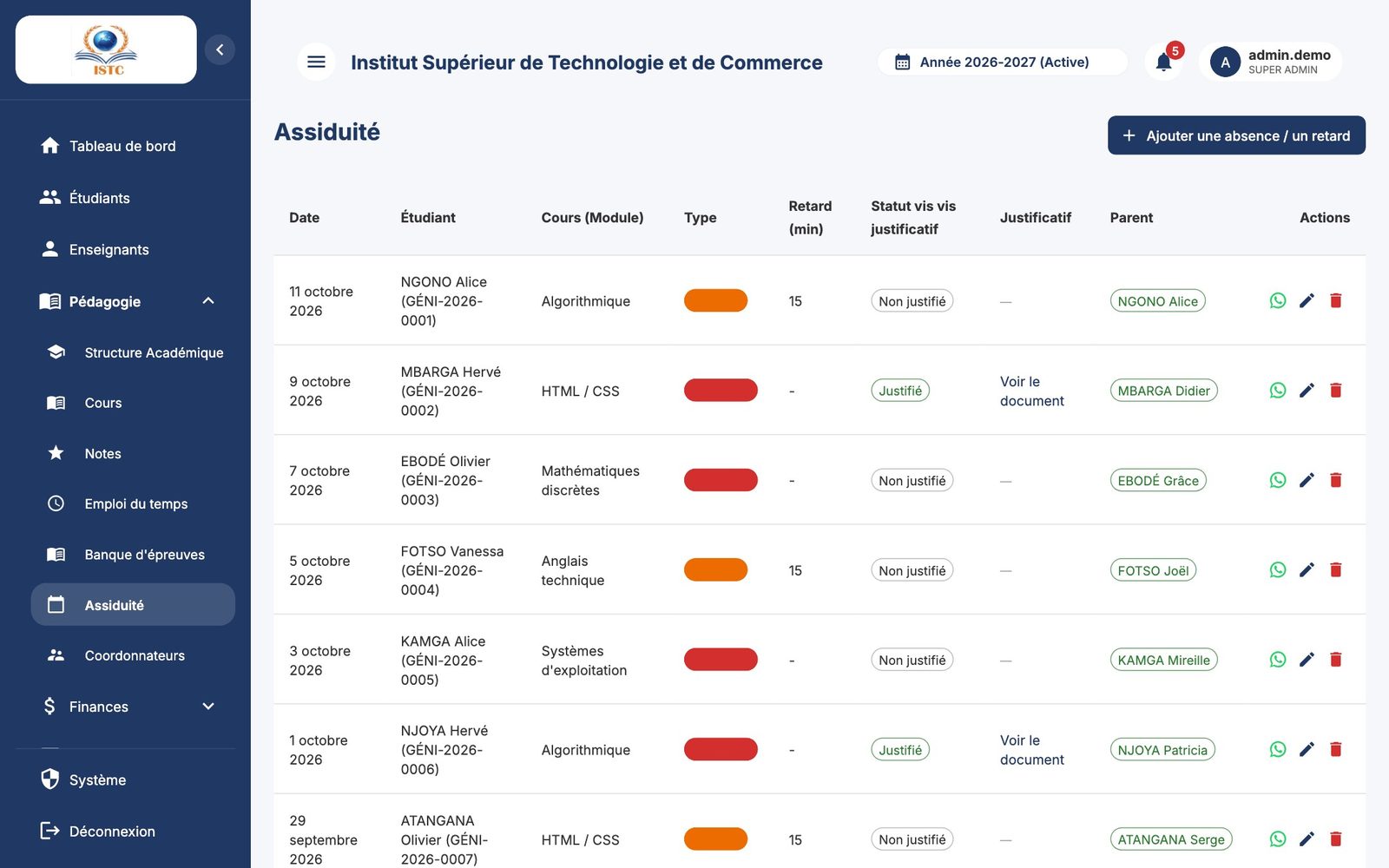Open Structure Académique
The height and width of the screenshot is (868, 1389).
click(133, 352)
